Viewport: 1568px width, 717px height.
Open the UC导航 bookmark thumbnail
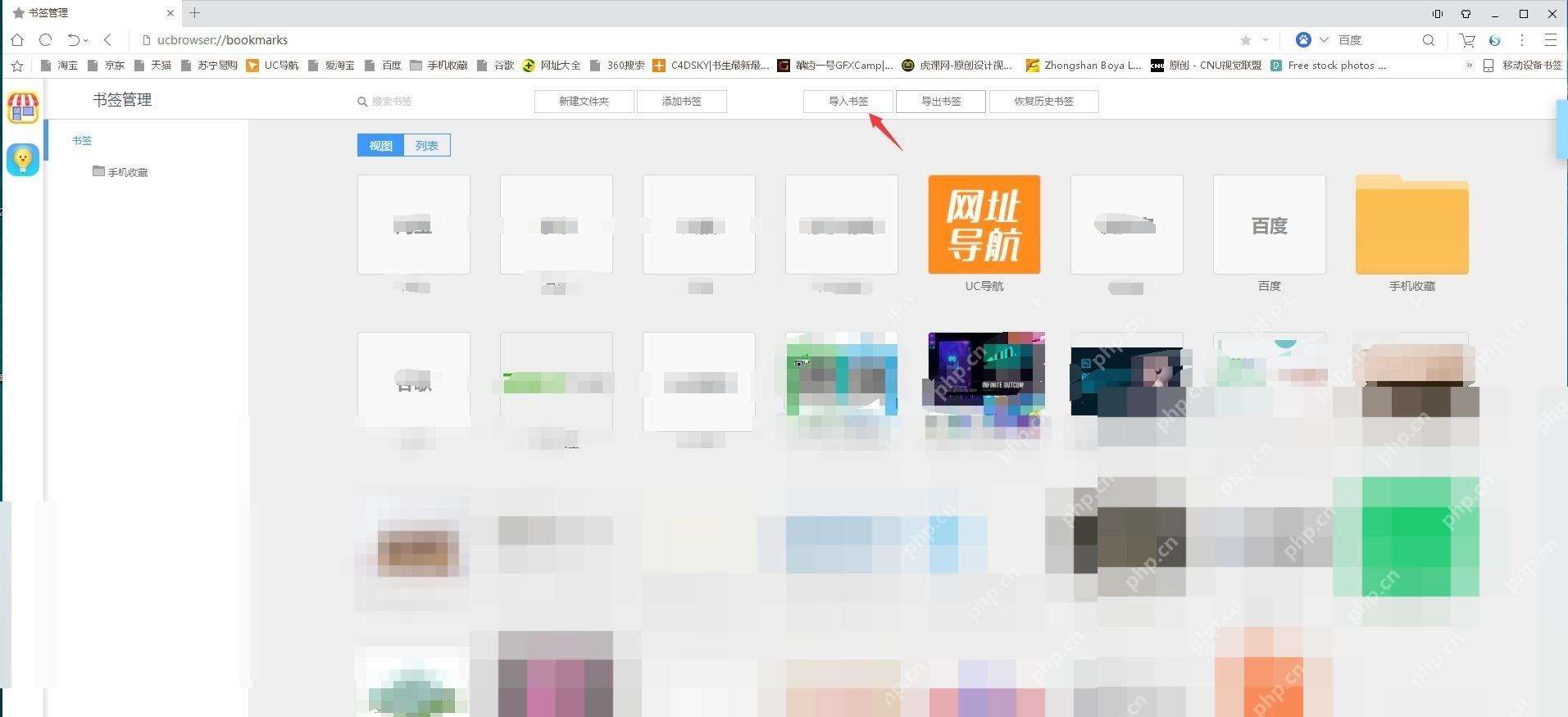(984, 225)
